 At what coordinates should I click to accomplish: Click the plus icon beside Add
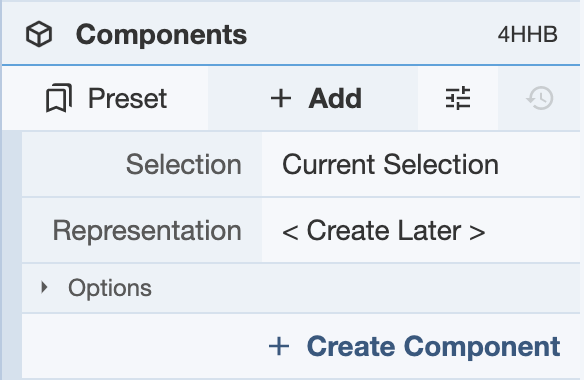[x=281, y=99]
